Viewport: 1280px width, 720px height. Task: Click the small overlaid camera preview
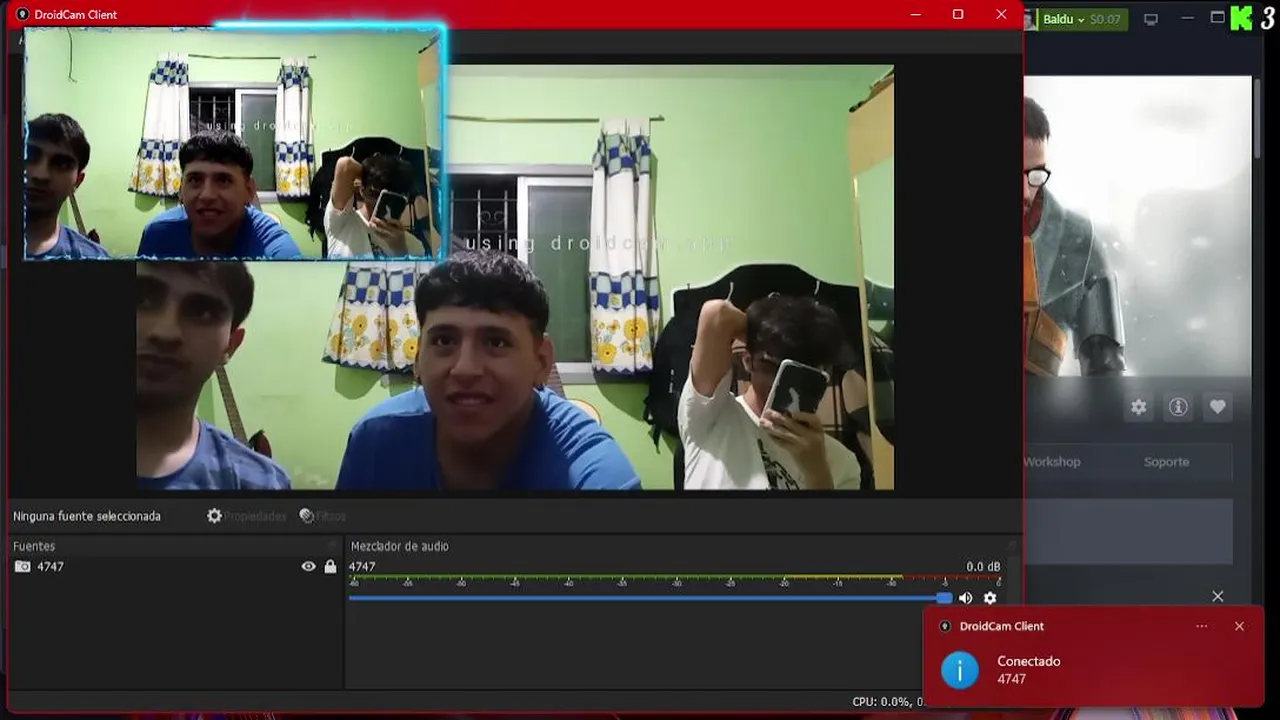coord(233,143)
